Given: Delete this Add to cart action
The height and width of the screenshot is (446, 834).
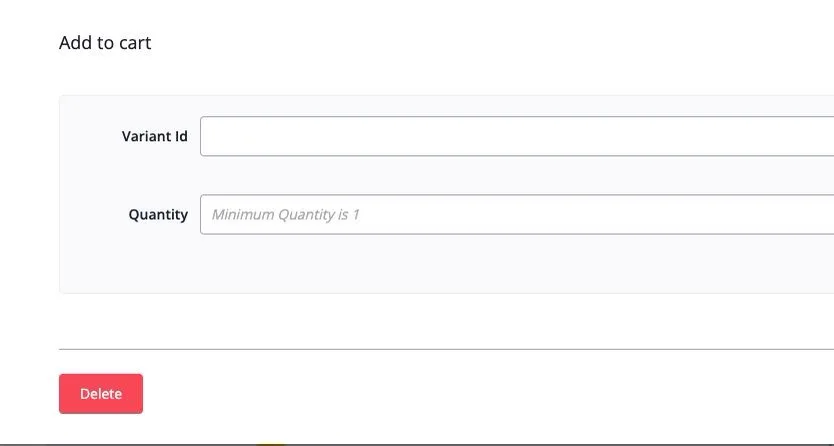Looking at the screenshot, I should coord(101,393).
